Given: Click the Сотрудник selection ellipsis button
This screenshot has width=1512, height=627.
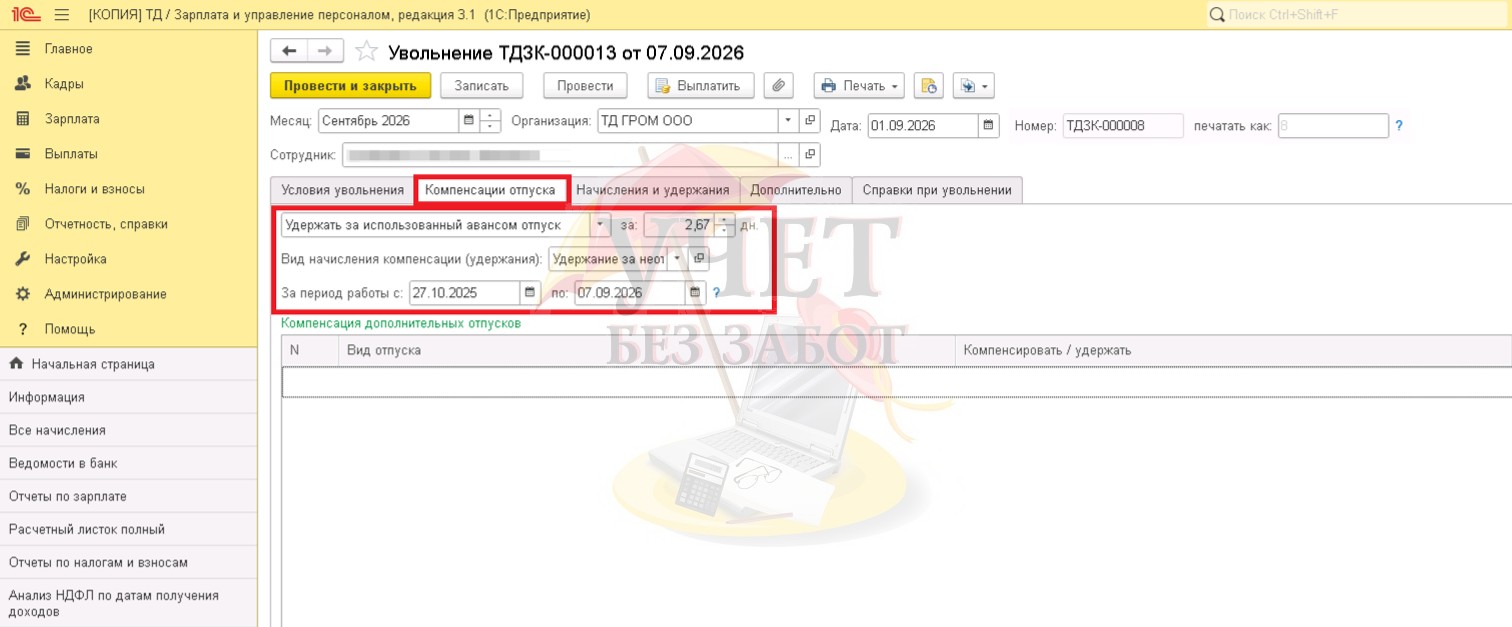Looking at the screenshot, I should (x=789, y=155).
